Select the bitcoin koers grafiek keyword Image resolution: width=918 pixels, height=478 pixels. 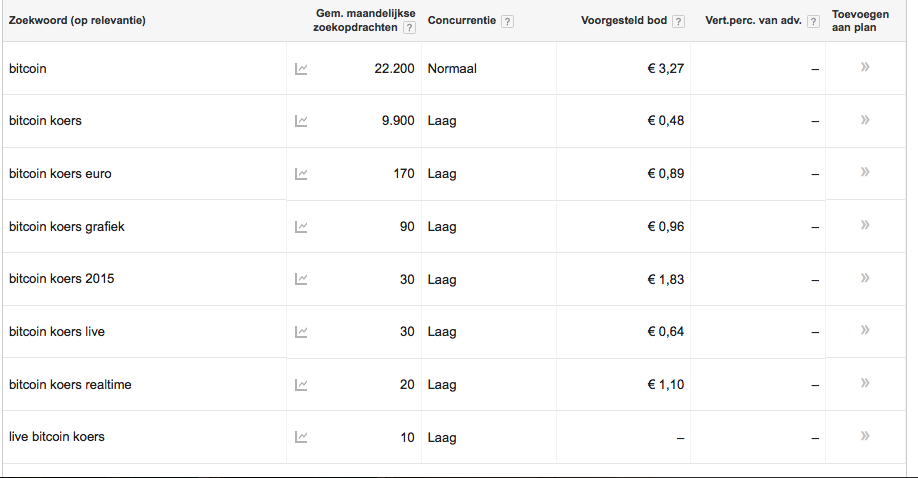coord(67,227)
